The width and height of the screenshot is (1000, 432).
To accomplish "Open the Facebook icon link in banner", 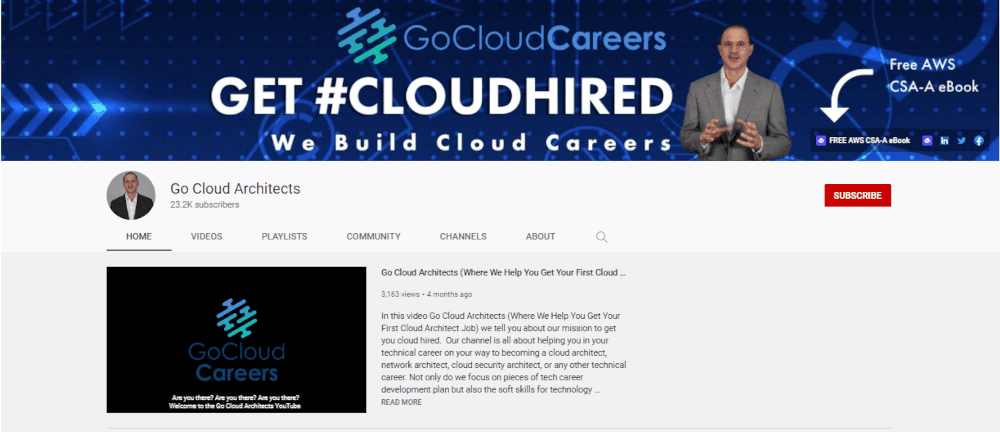I will click(x=978, y=140).
